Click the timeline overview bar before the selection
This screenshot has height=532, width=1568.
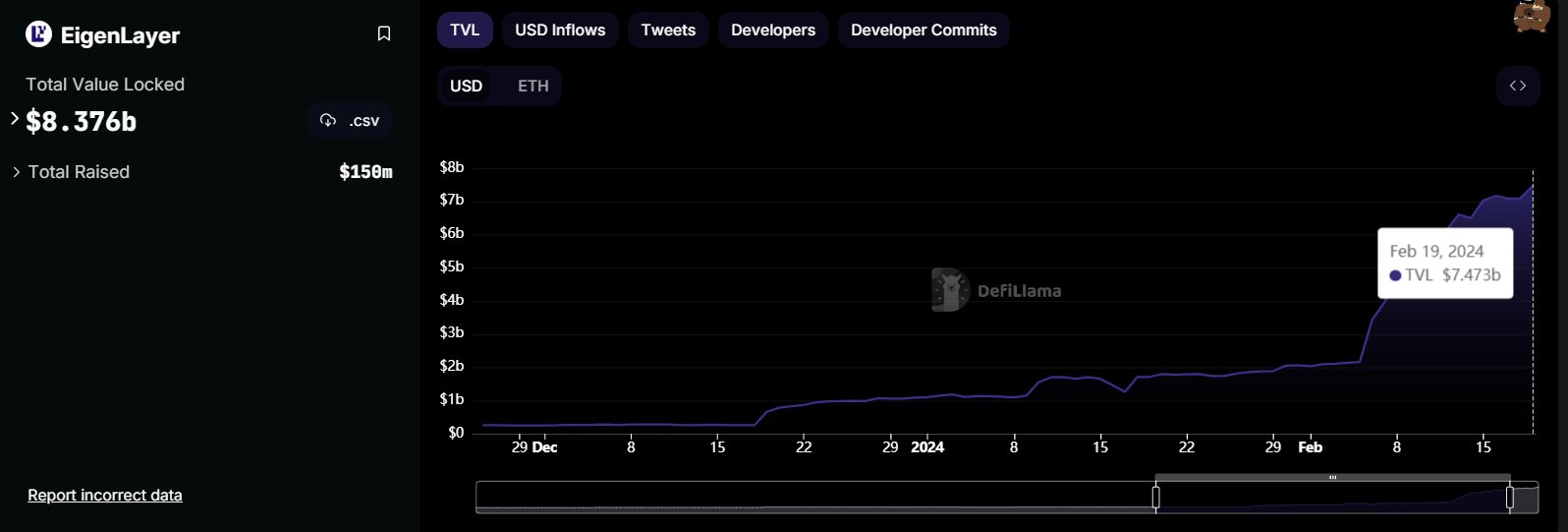click(815, 498)
